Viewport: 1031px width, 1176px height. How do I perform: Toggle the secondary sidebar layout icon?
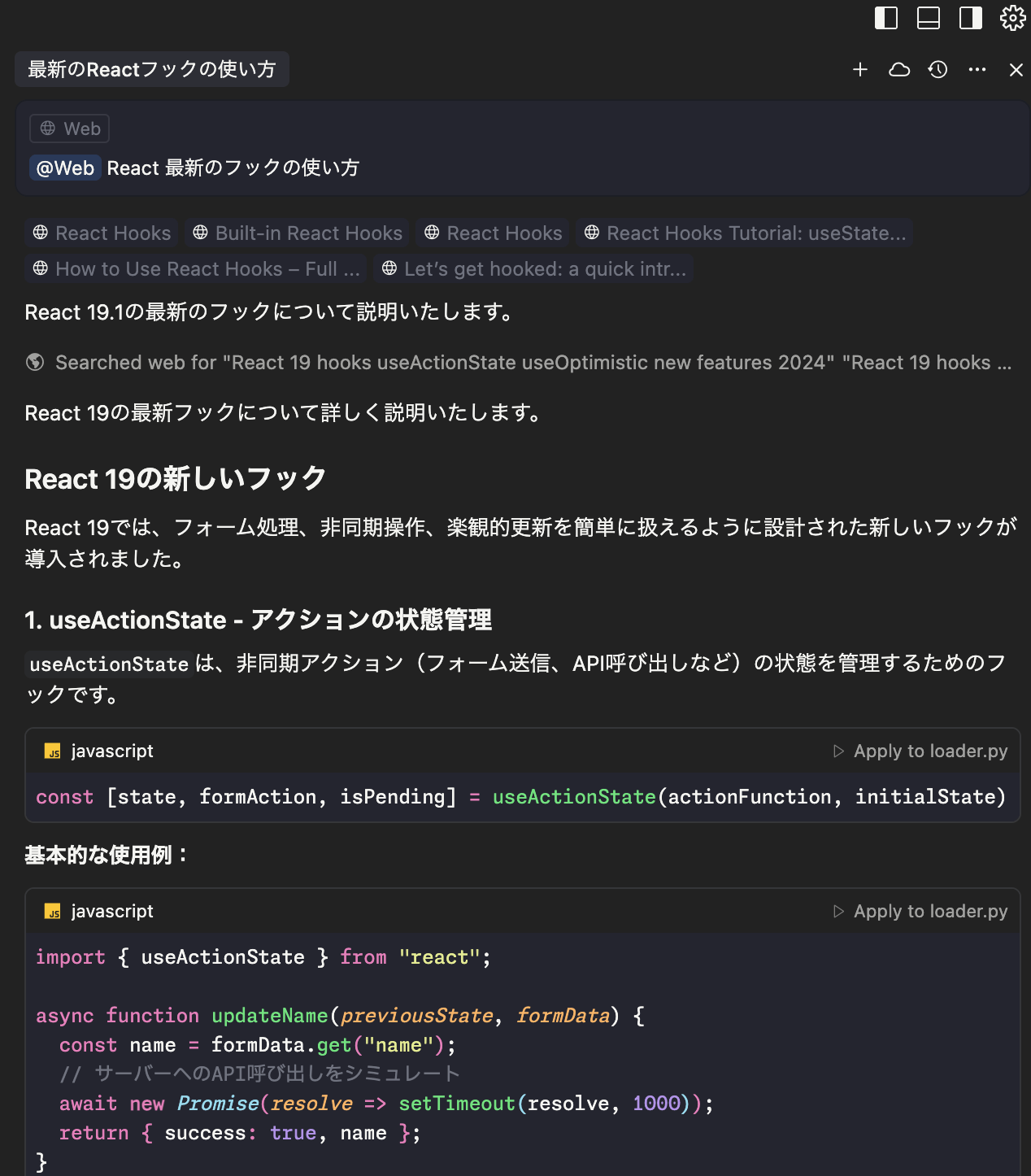pyautogui.click(x=971, y=18)
